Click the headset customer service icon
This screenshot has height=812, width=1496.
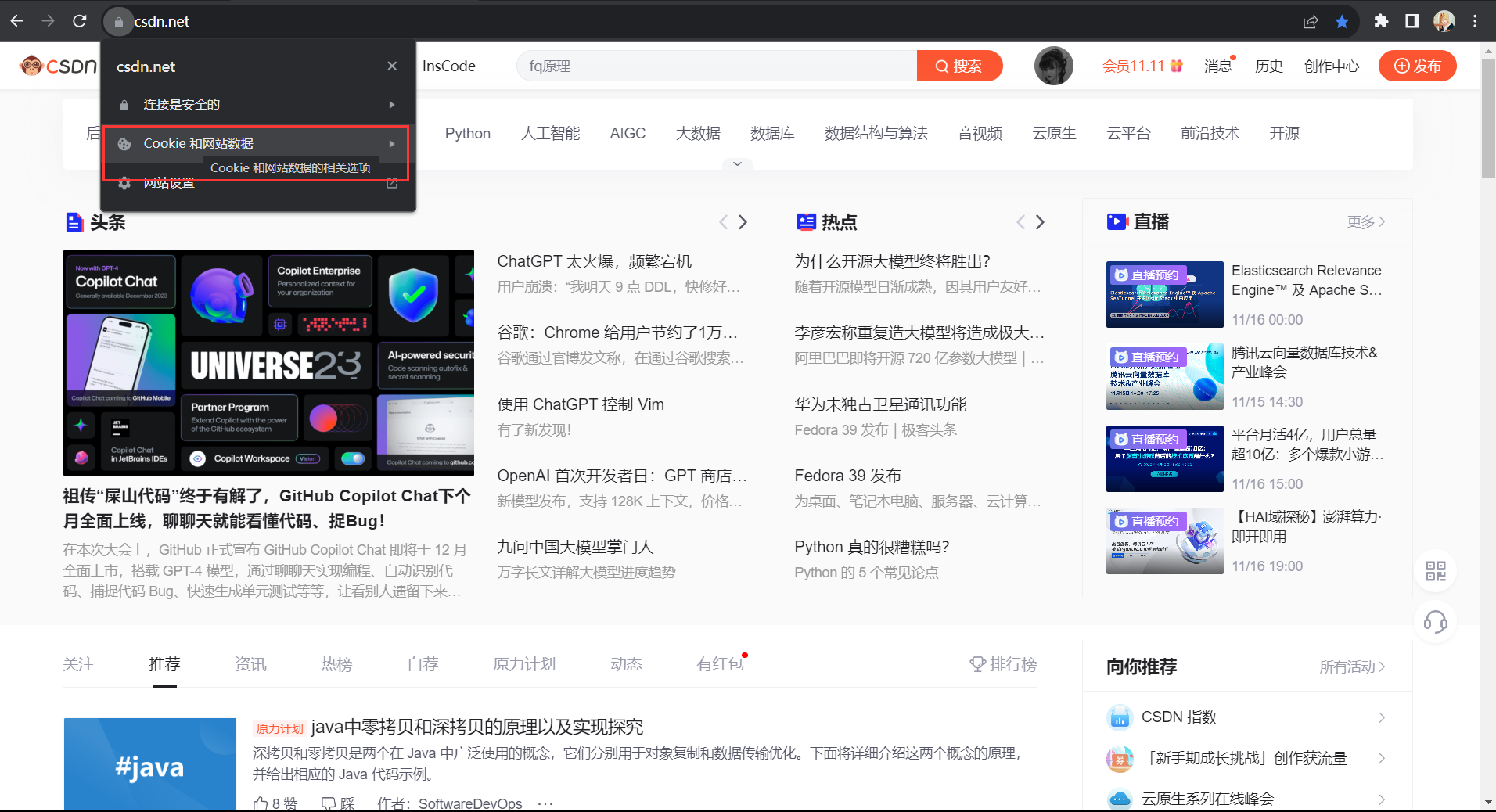[x=1436, y=622]
